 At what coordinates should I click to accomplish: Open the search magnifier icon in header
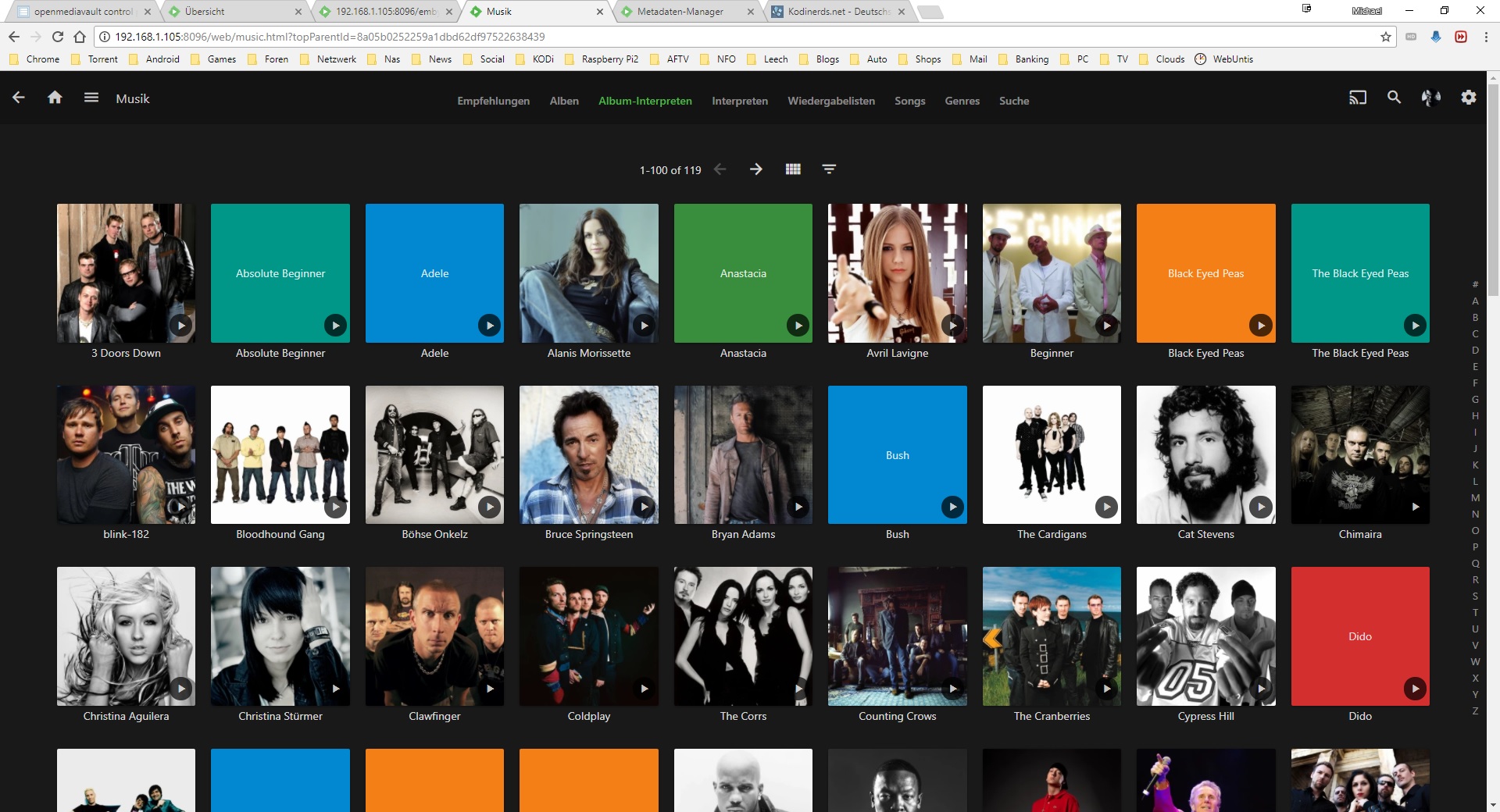(1394, 98)
